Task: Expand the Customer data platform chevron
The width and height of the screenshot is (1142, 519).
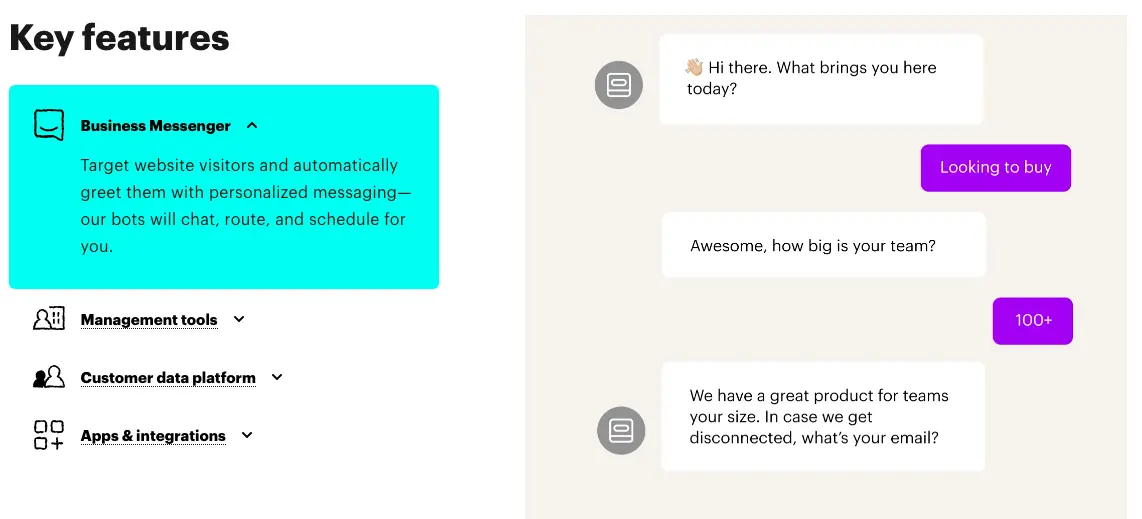Action: [277, 377]
